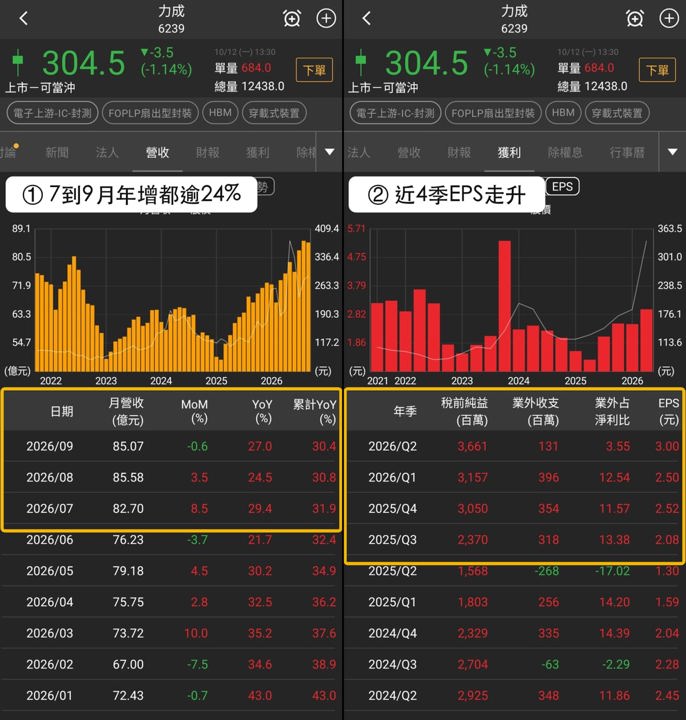Switch to 獲利 tab in right panel

tap(509, 152)
